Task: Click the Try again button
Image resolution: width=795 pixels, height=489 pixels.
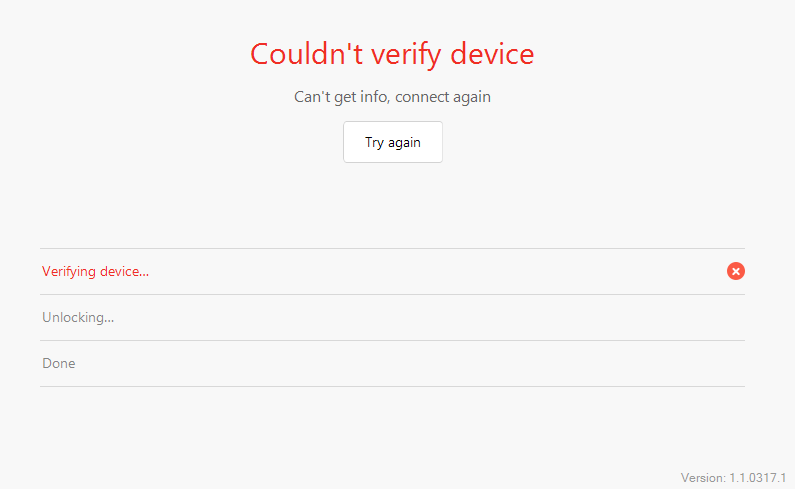Action: (x=393, y=142)
